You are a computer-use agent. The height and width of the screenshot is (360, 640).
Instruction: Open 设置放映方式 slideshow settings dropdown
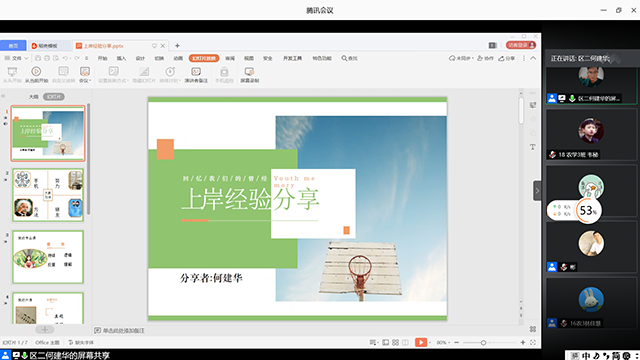point(113,75)
